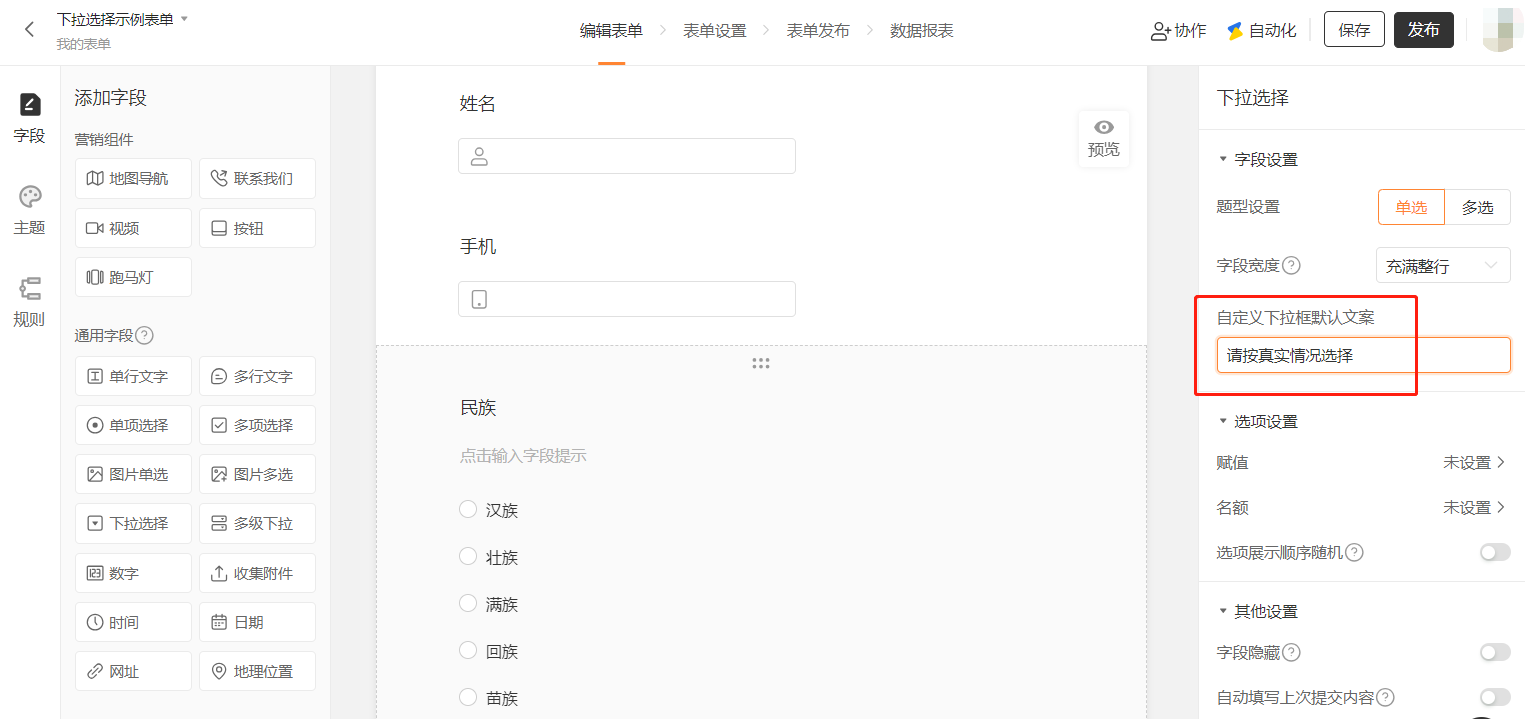This screenshot has width=1525, height=719.
Task: Open the 字段 sidebar panel
Action: [x=29, y=118]
